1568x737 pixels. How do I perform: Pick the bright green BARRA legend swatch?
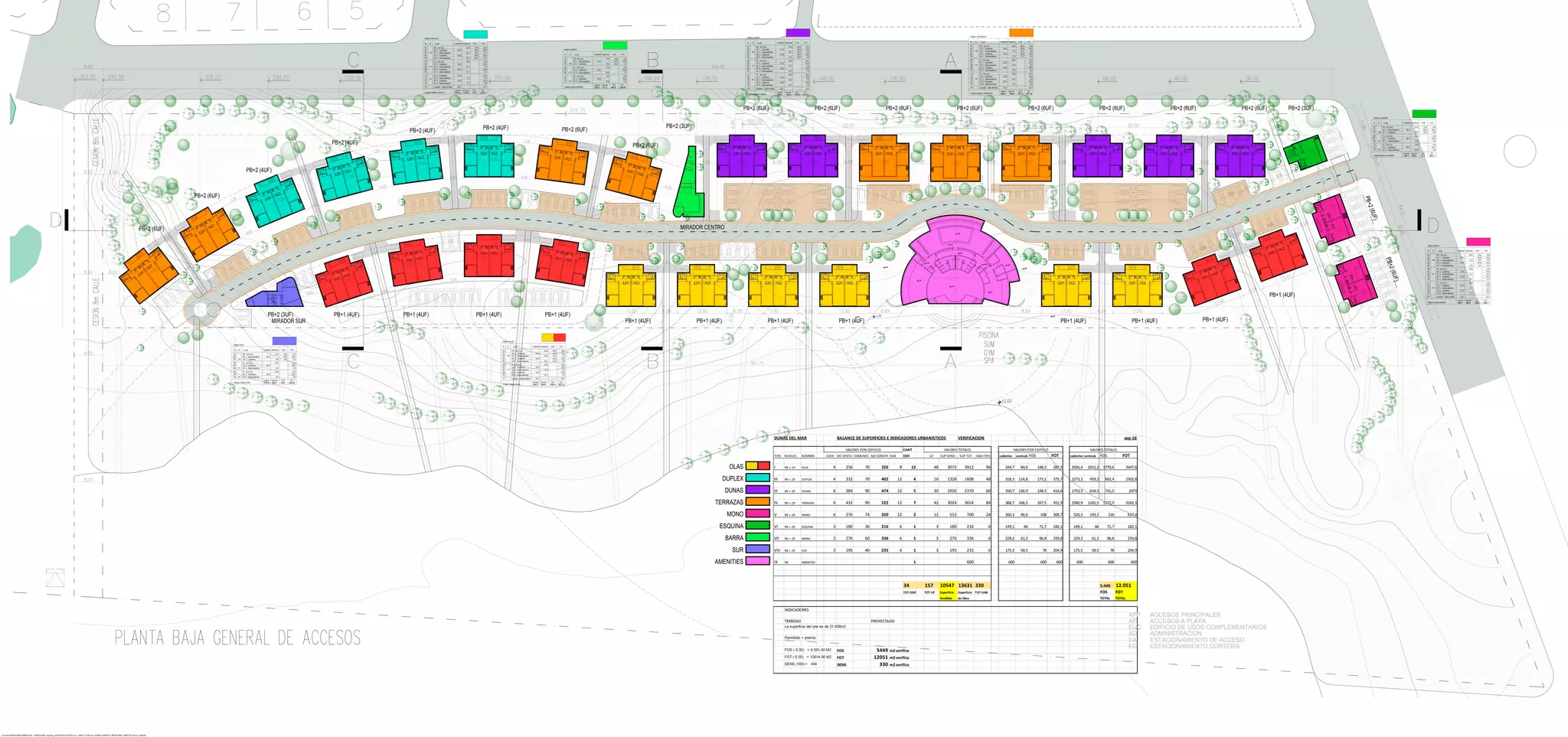pyautogui.click(x=758, y=538)
